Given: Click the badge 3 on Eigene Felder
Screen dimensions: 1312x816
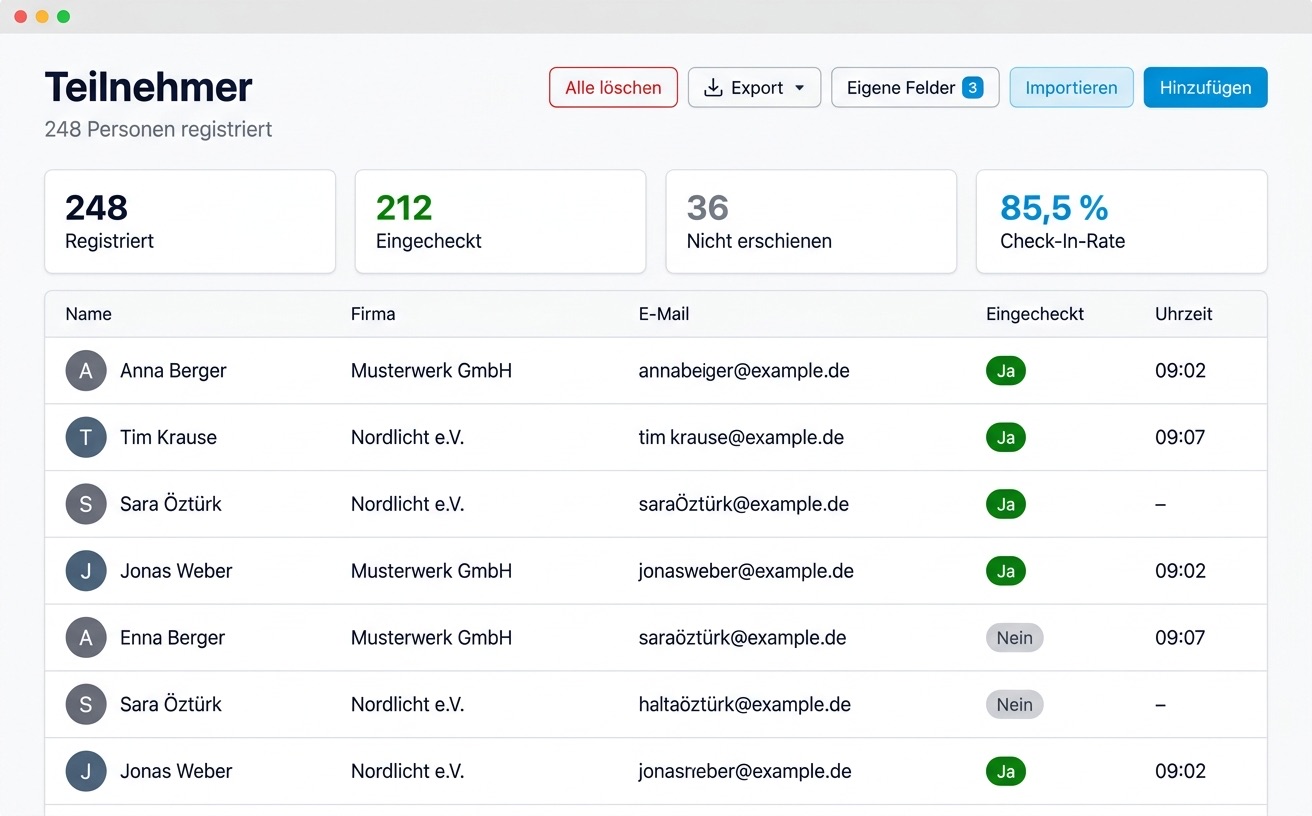Looking at the screenshot, I should tap(972, 87).
